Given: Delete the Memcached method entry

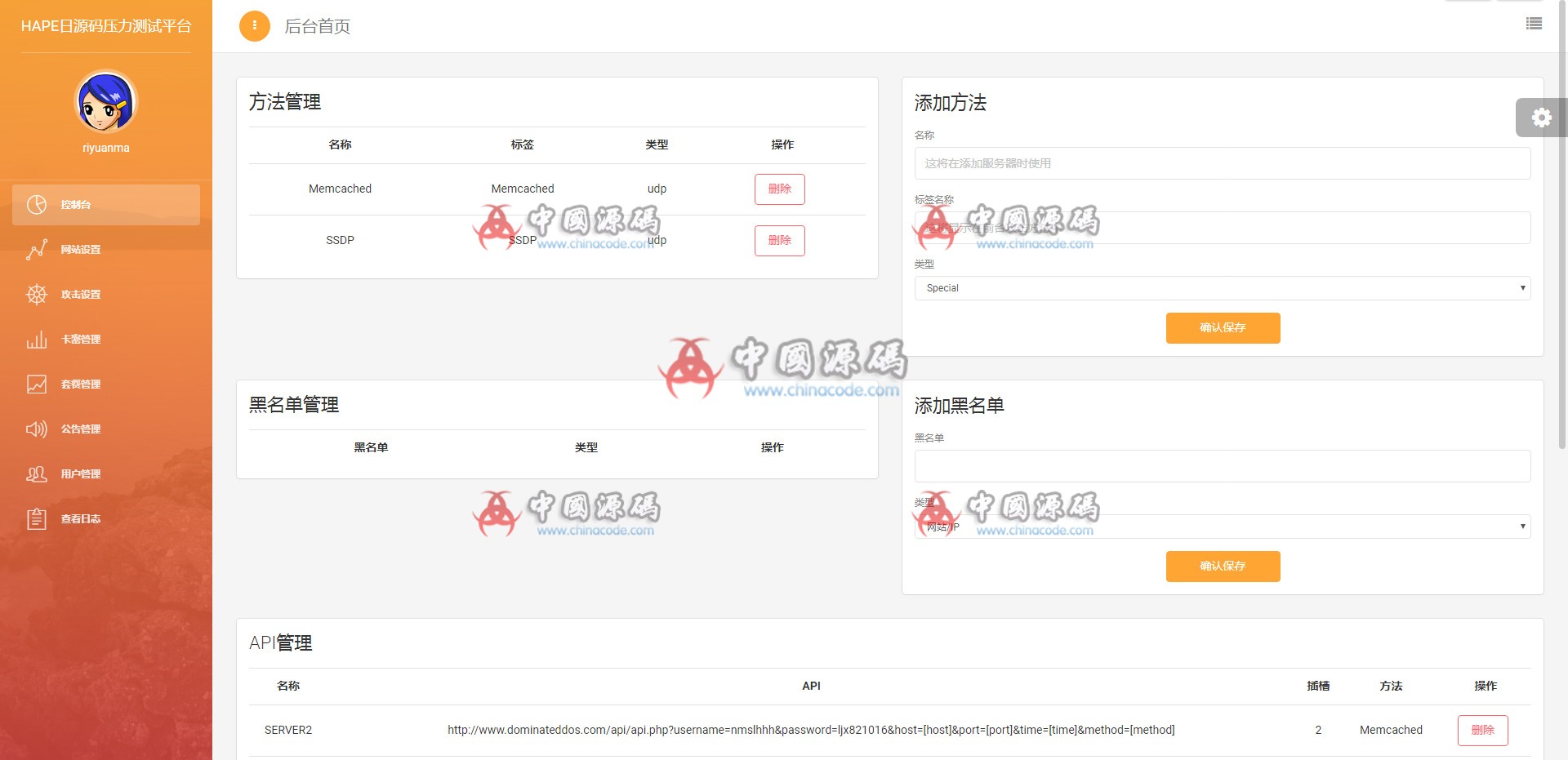Looking at the screenshot, I should point(779,189).
